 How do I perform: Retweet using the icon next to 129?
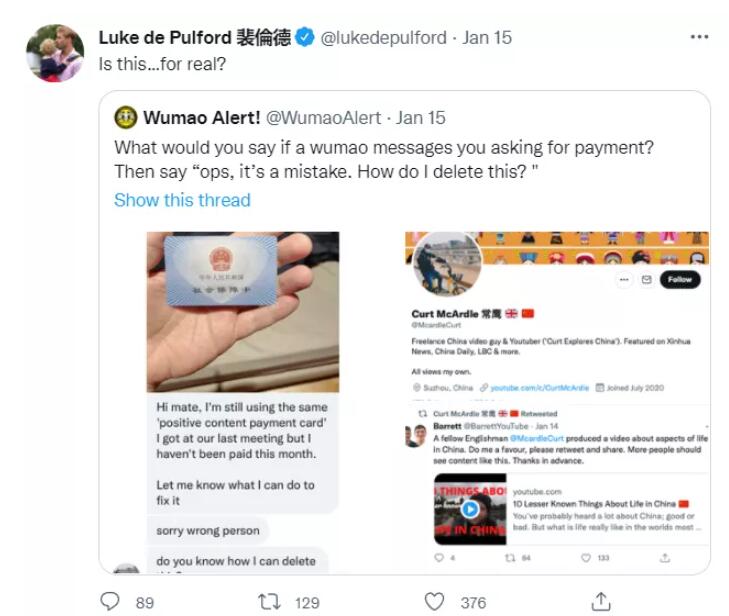pos(270,602)
